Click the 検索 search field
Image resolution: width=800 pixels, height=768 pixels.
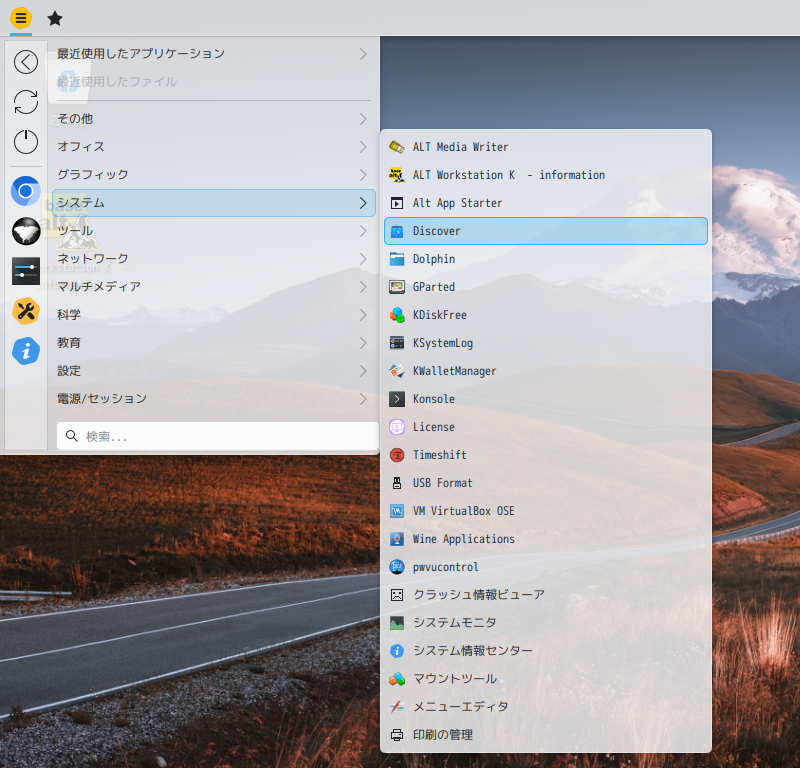[x=217, y=436]
